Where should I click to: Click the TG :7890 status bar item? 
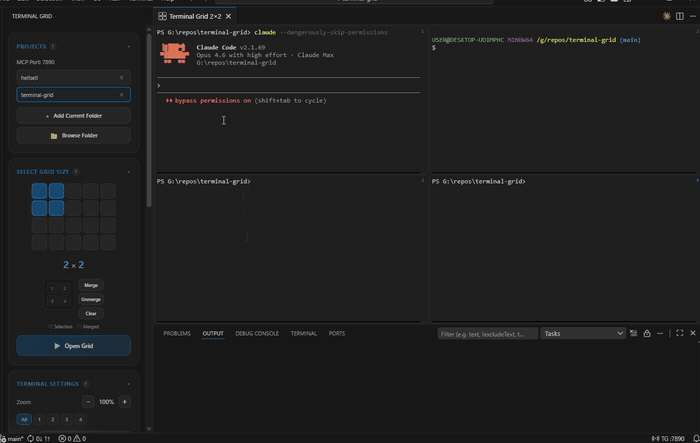(668, 439)
